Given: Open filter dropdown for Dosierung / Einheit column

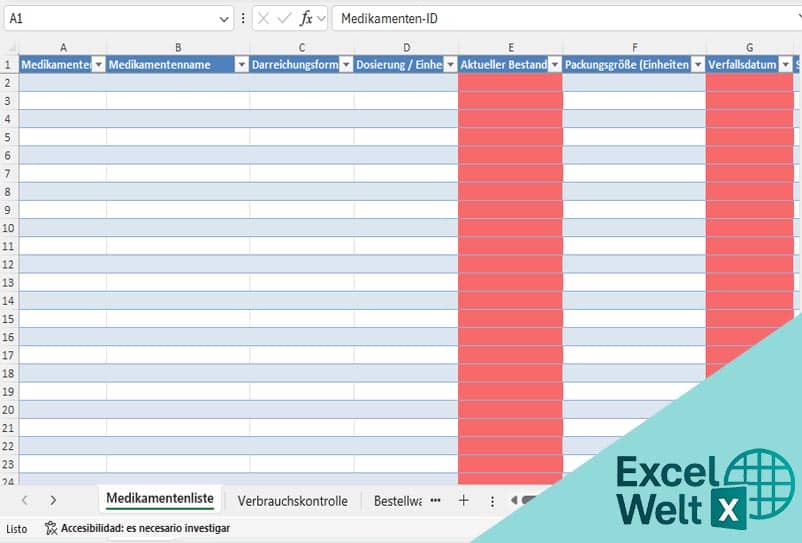Looking at the screenshot, I should click(x=451, y=64).
